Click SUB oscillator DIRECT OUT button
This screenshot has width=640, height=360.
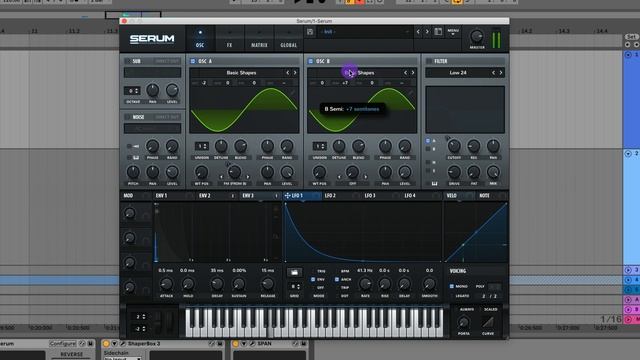[167, 61]
